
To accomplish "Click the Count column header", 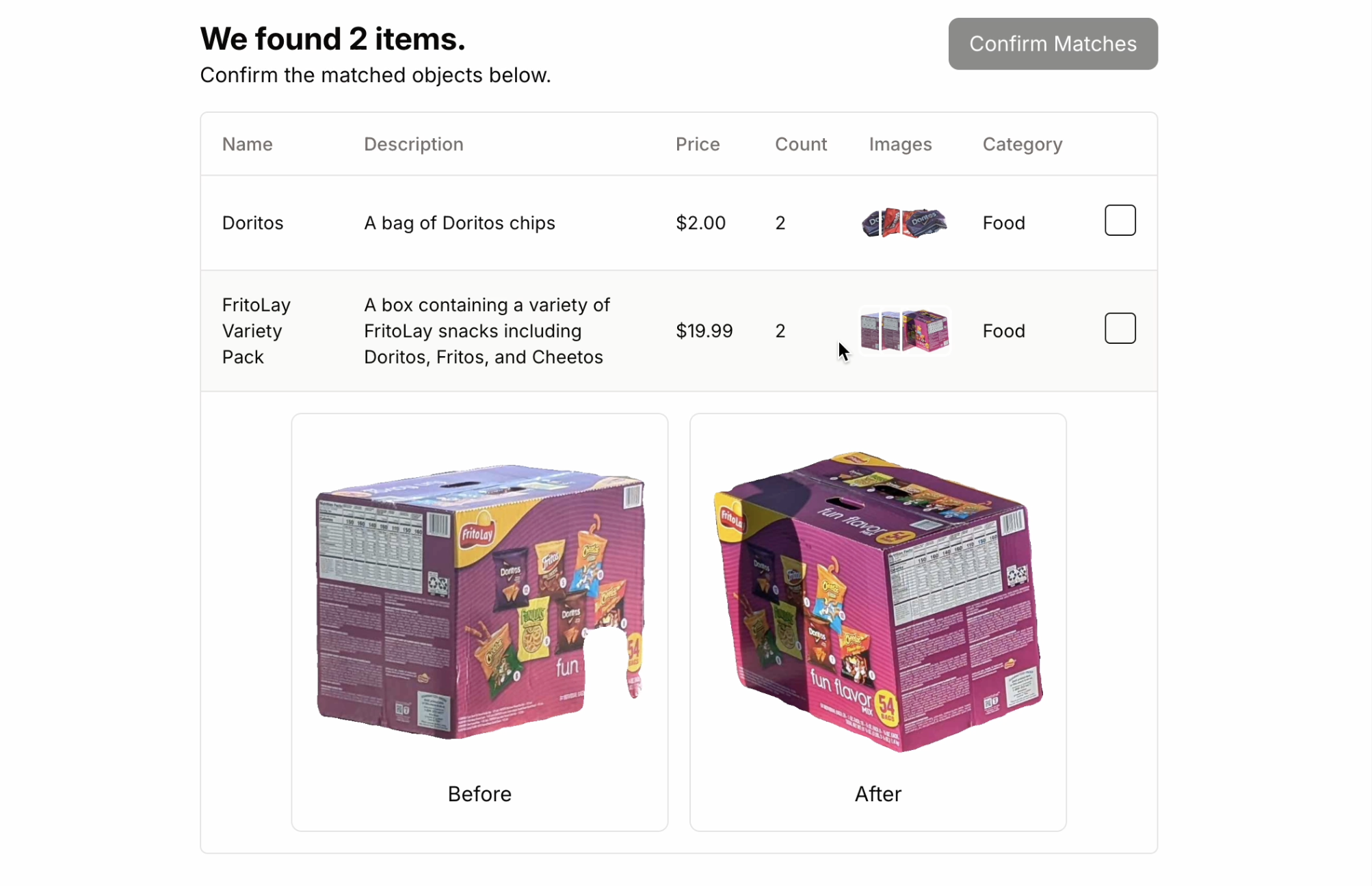I will click(x=801, y=144).
